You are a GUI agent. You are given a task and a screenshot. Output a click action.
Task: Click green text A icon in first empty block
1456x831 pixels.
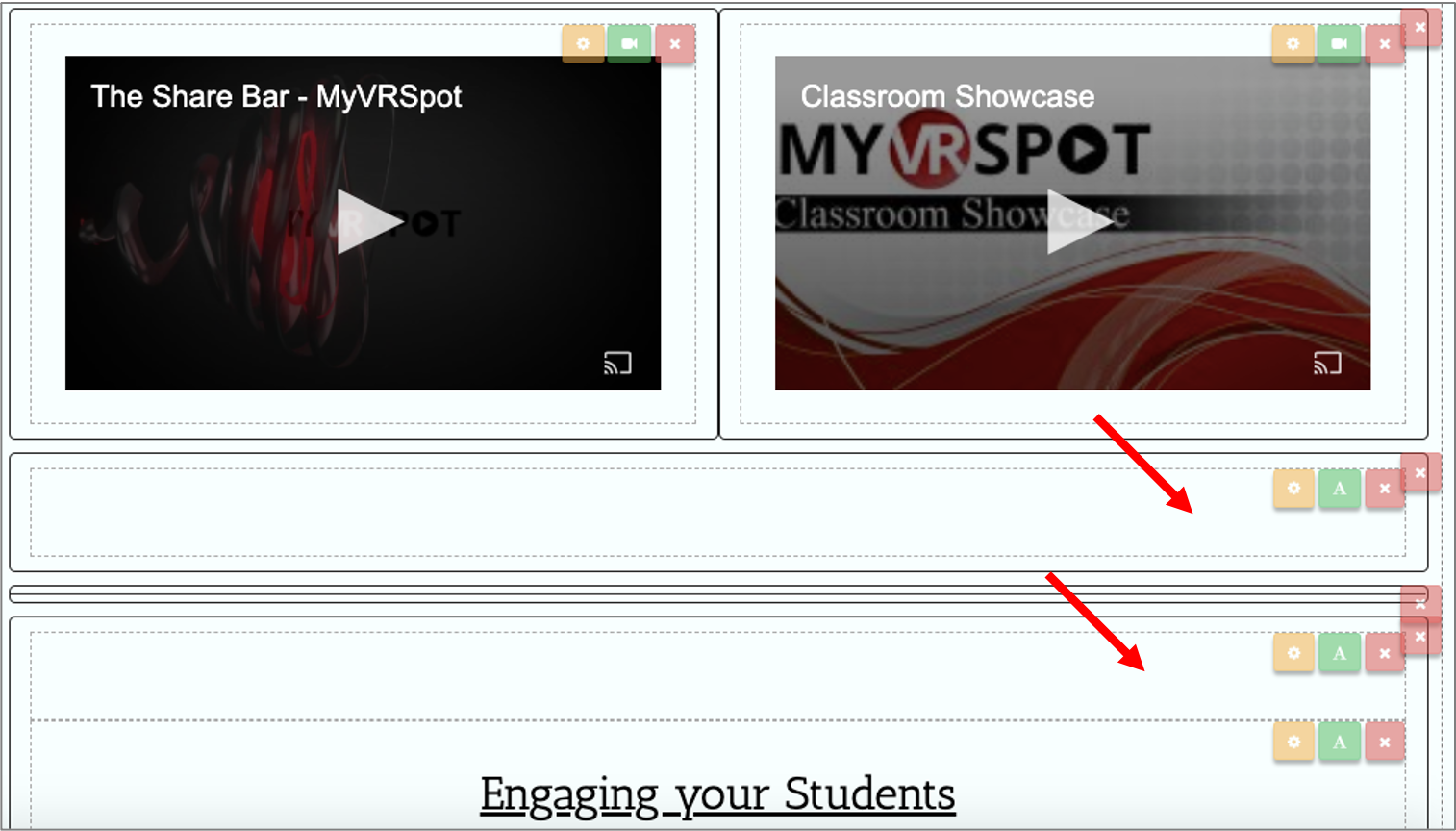1340,489
